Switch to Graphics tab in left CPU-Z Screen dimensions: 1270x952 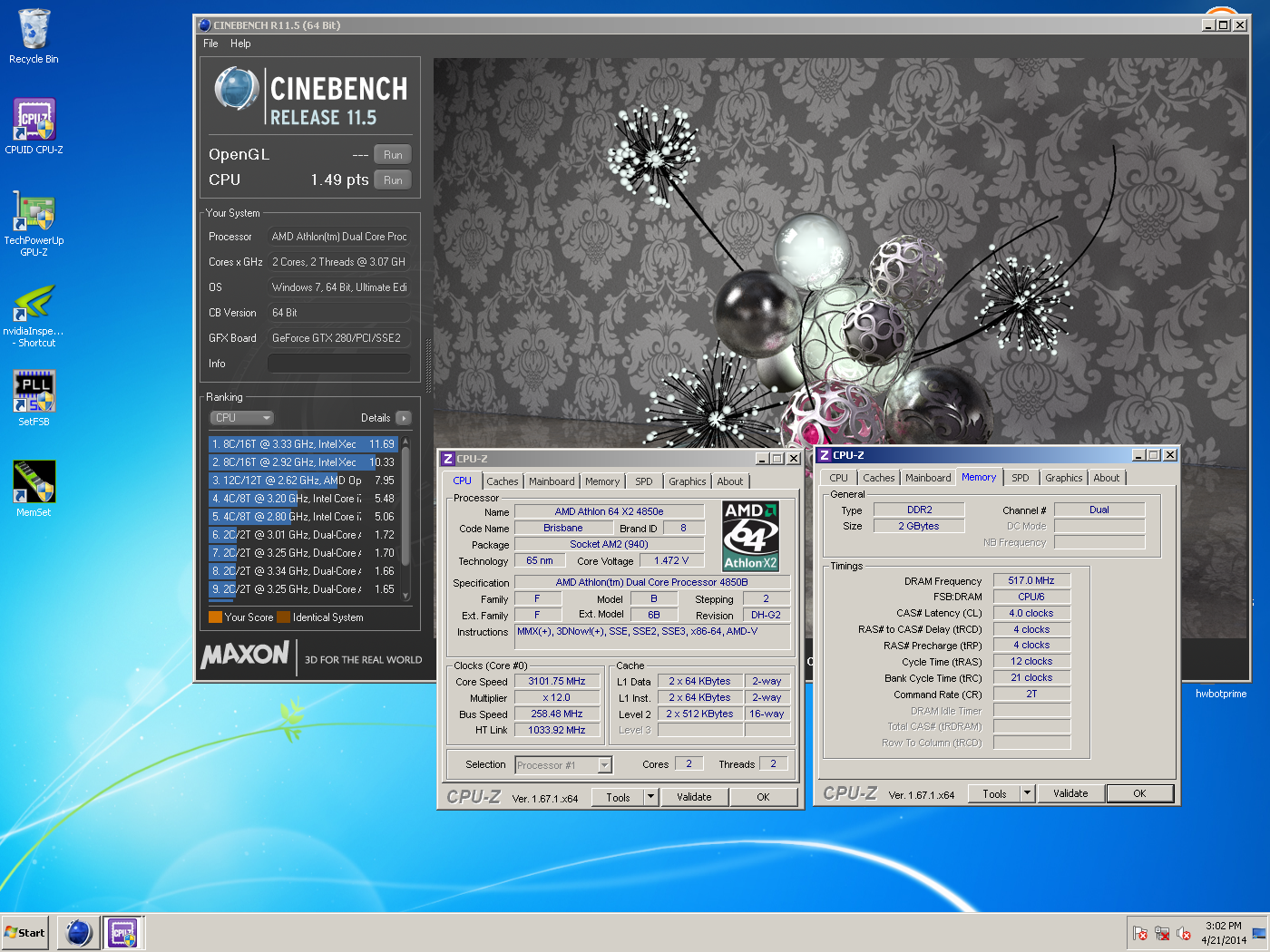point(688,481)
